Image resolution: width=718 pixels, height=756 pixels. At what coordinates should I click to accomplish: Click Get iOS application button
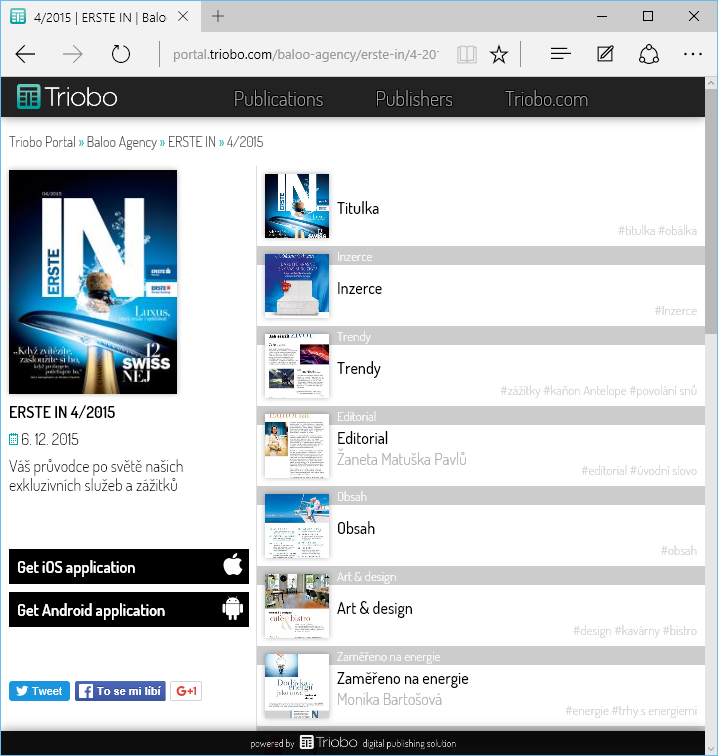coord(129,567)
